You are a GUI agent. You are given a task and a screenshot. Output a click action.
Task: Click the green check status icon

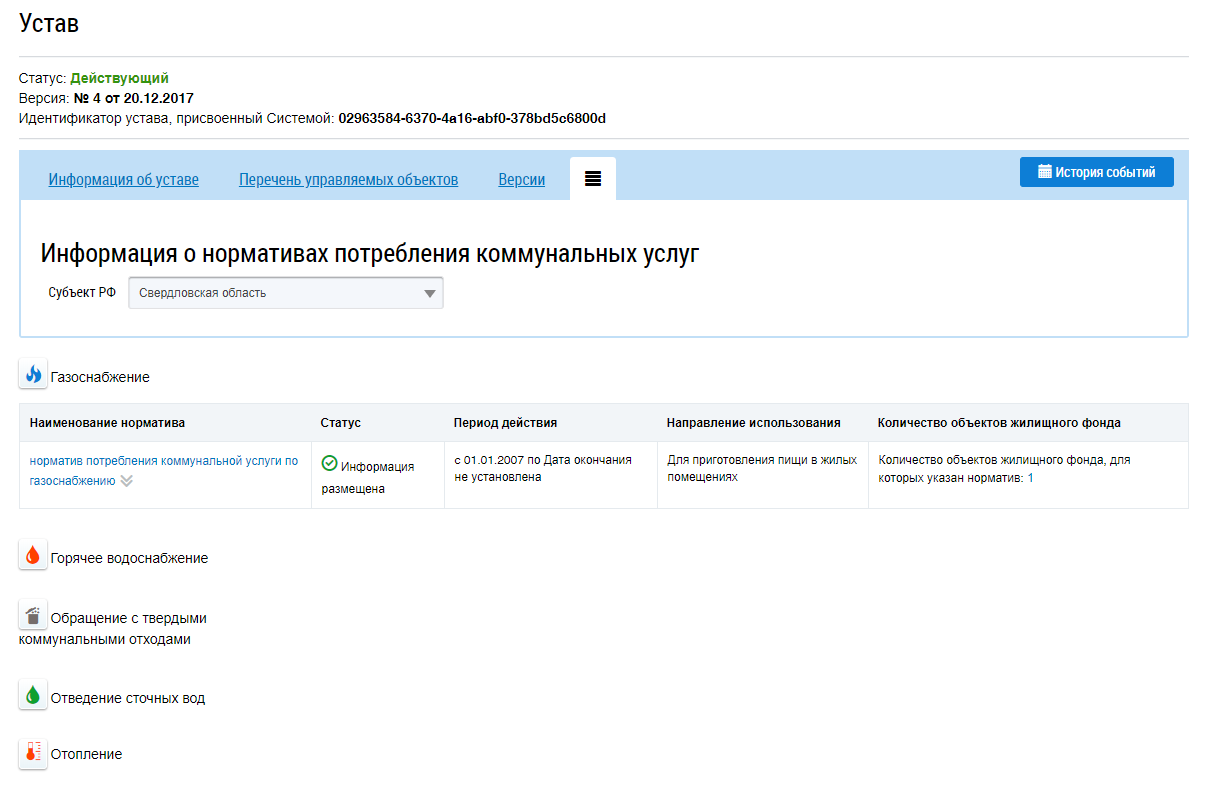point(329,464)
